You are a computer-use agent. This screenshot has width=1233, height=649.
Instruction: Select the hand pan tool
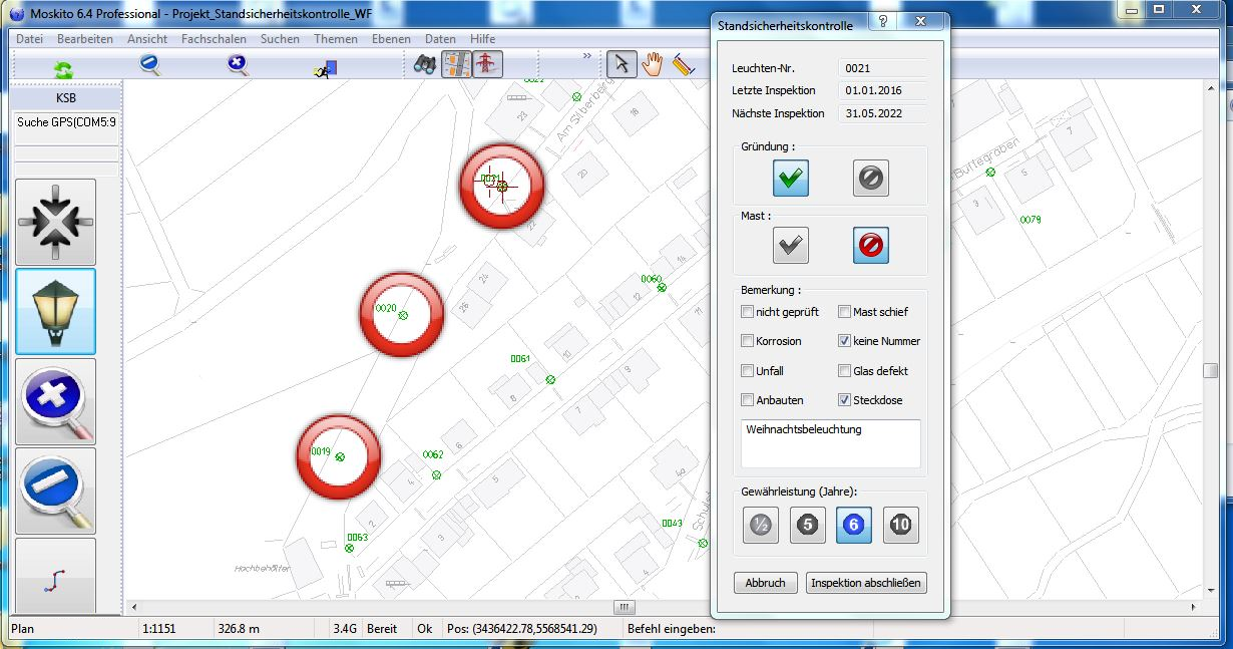tap(652, 65)
